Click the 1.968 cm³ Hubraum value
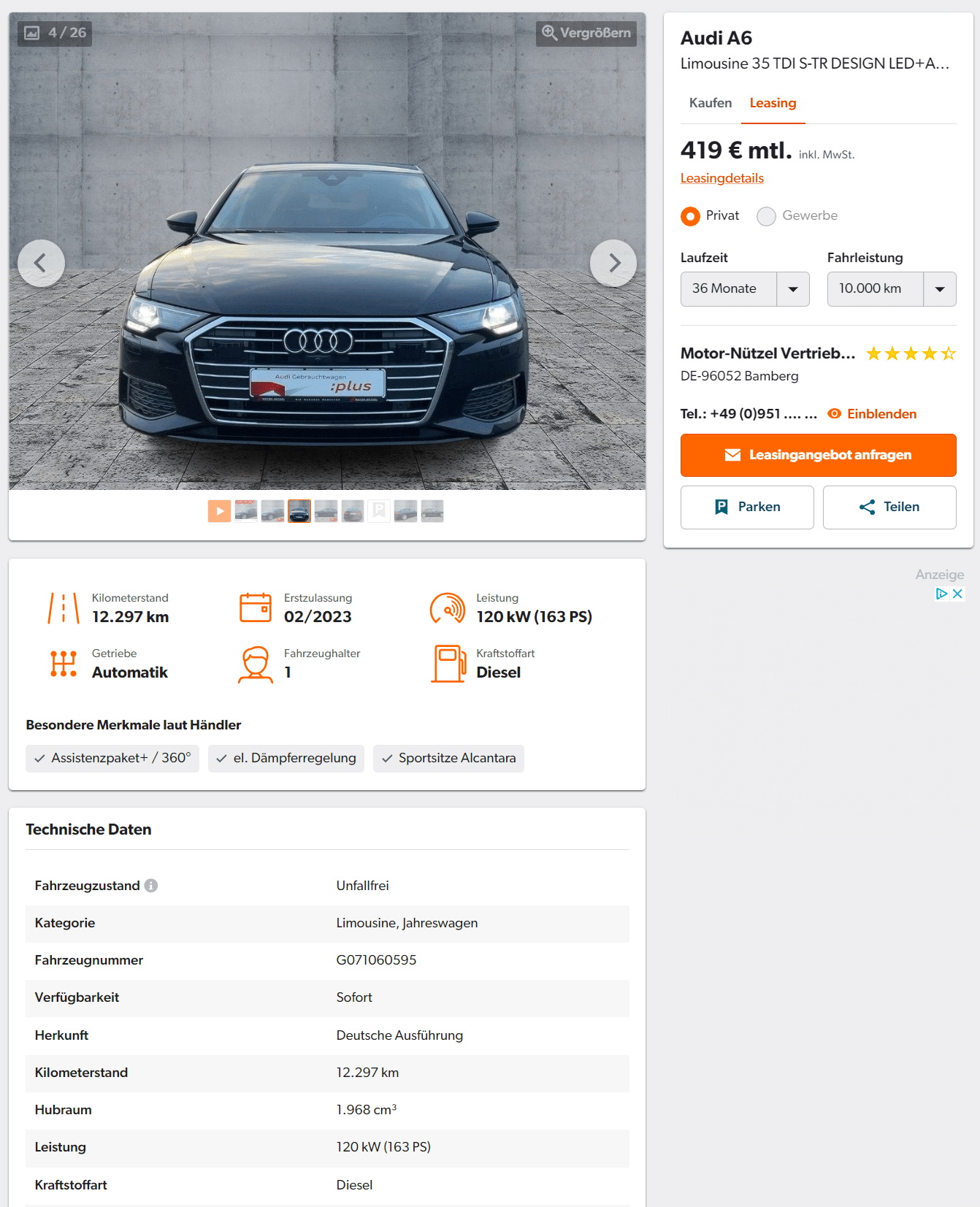 367,1110
